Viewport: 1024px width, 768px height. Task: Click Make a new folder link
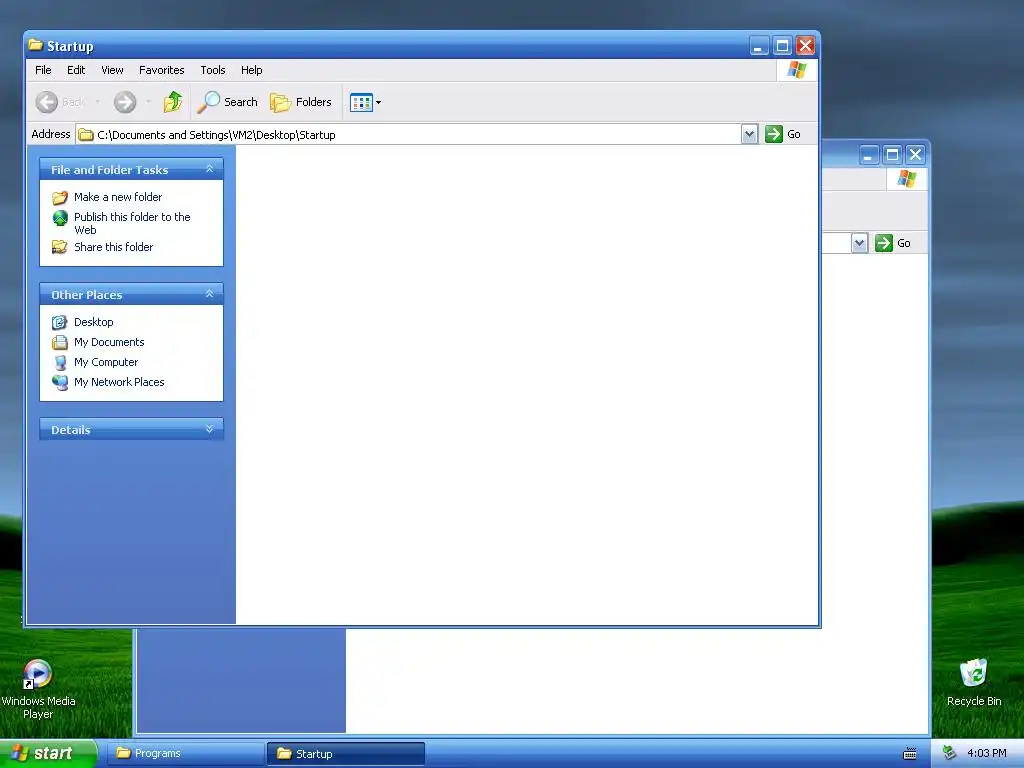tap(118, 197)
